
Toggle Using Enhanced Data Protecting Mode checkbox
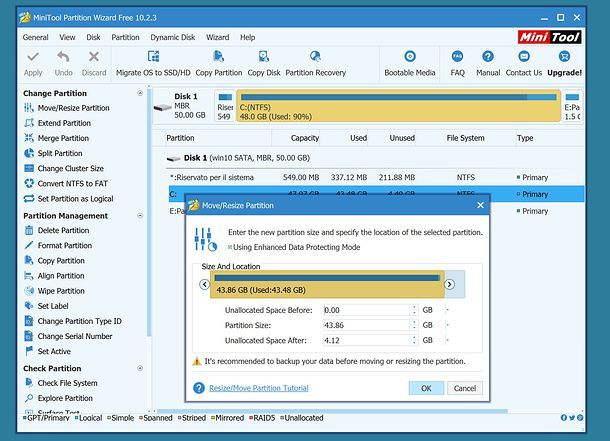tap(230, 247)
